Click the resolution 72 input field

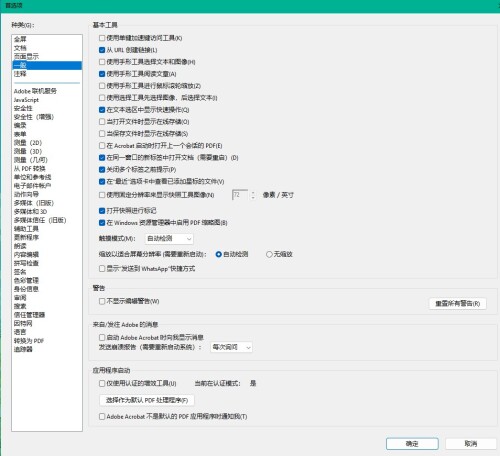[240, 195]
